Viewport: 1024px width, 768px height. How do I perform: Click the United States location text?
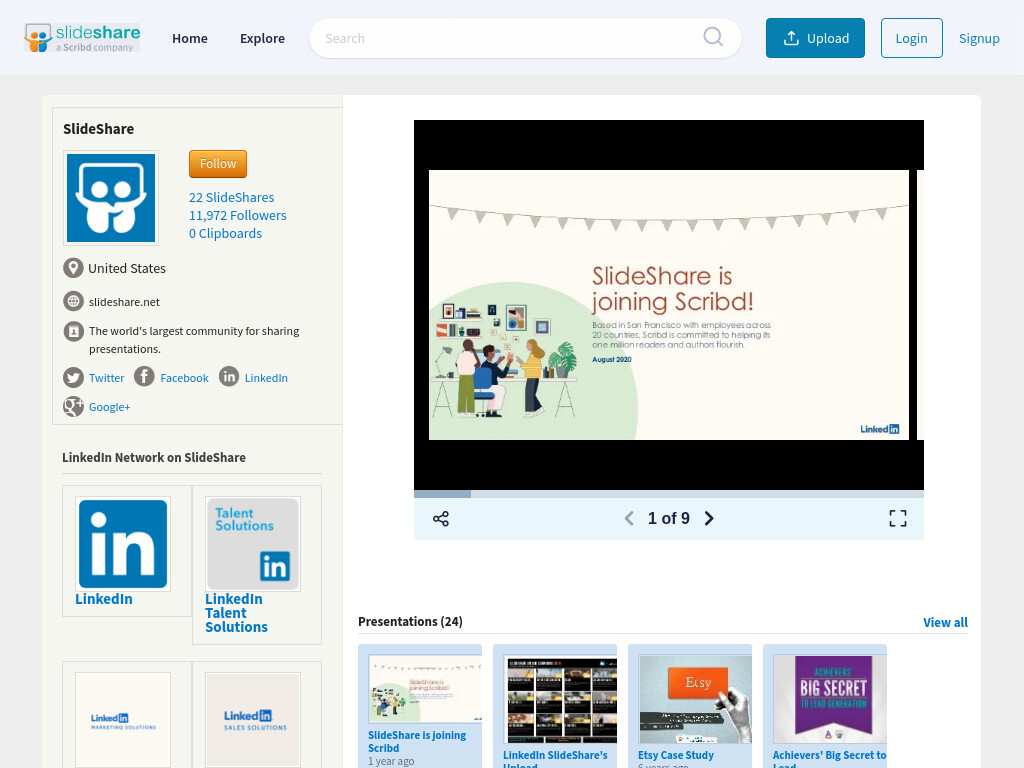(127, 268)
